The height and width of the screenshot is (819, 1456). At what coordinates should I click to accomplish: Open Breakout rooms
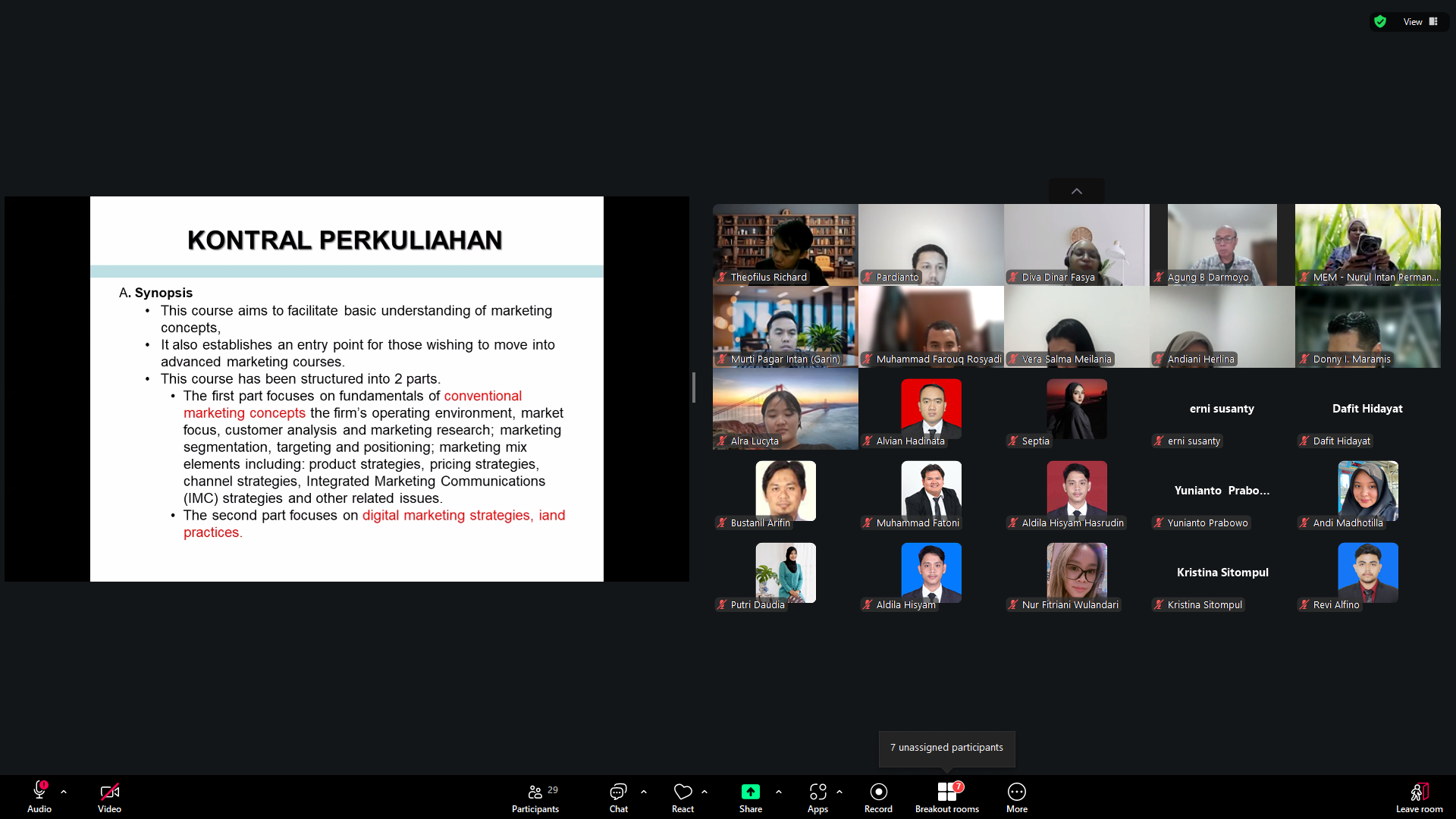click(x=947, y=797)
